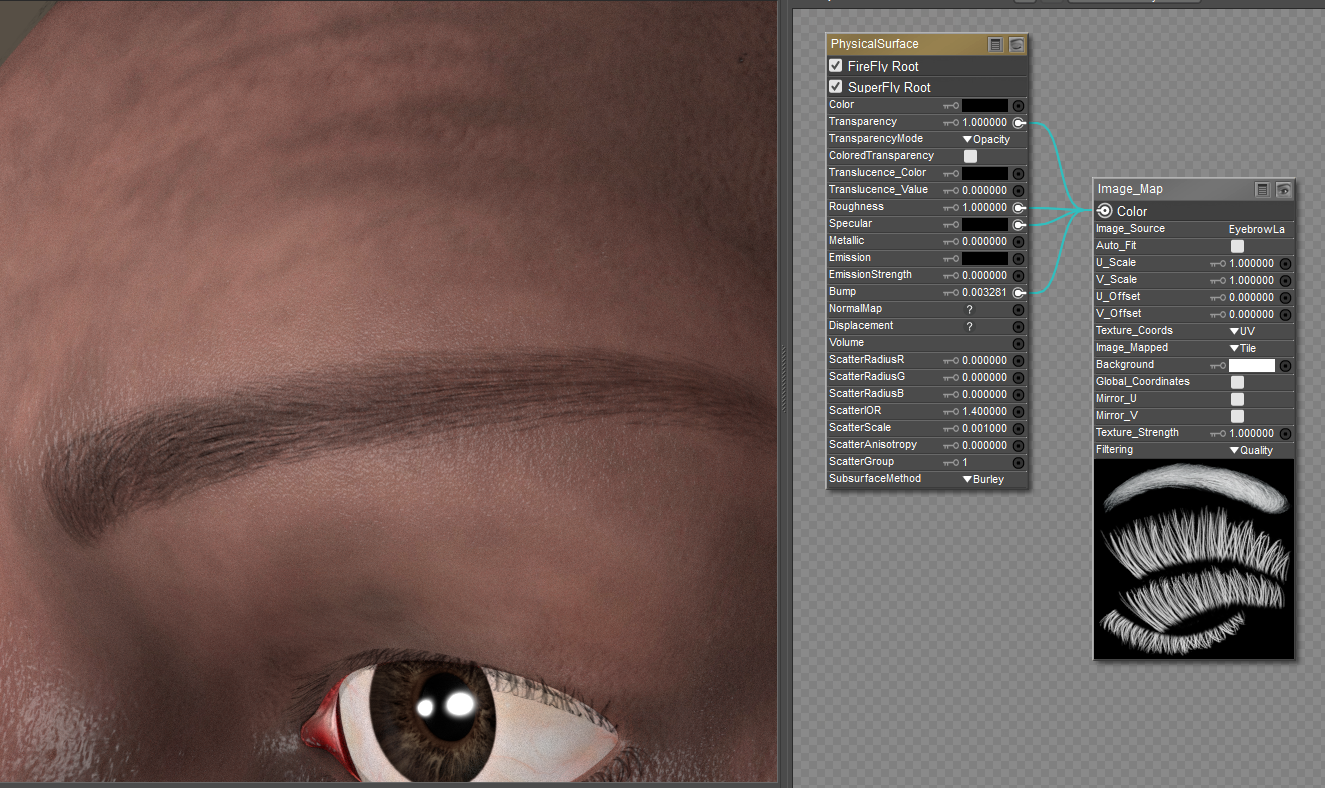Click the eyebrow texture preview thumbnail
The width and height of the screenshot is (1325, 788).
coord(1193,559)
